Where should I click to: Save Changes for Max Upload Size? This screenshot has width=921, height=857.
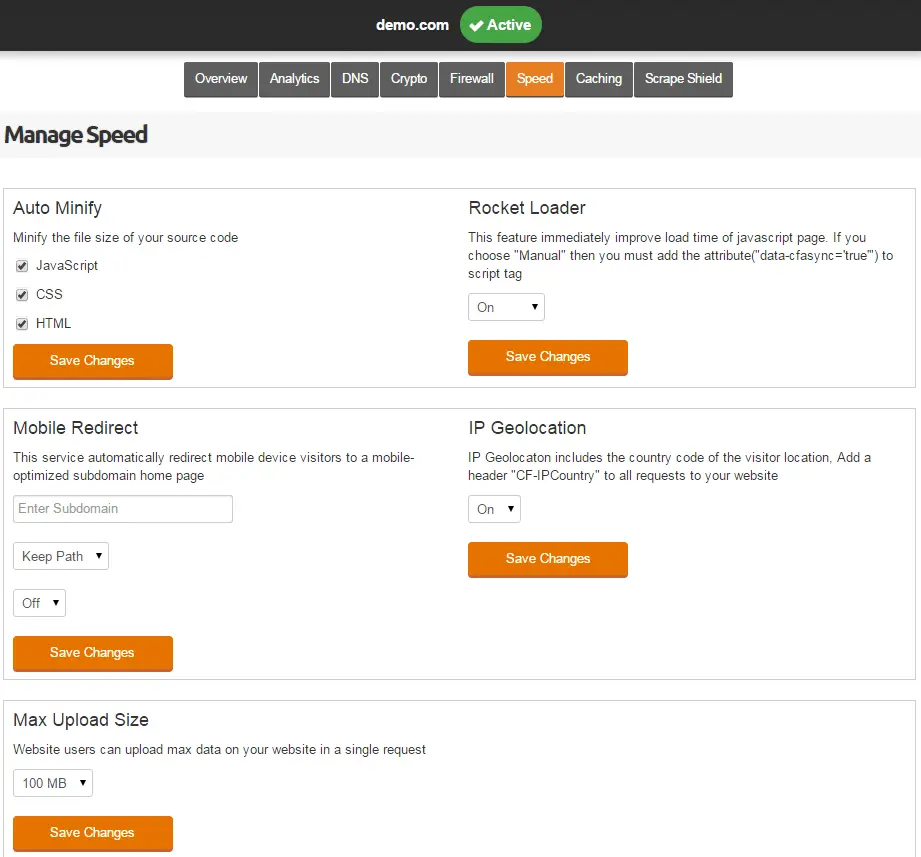coord(93,833)
